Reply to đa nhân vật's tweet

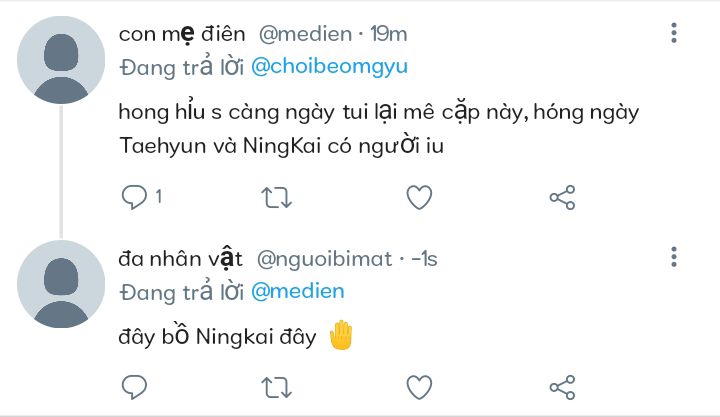coord(134,387)
